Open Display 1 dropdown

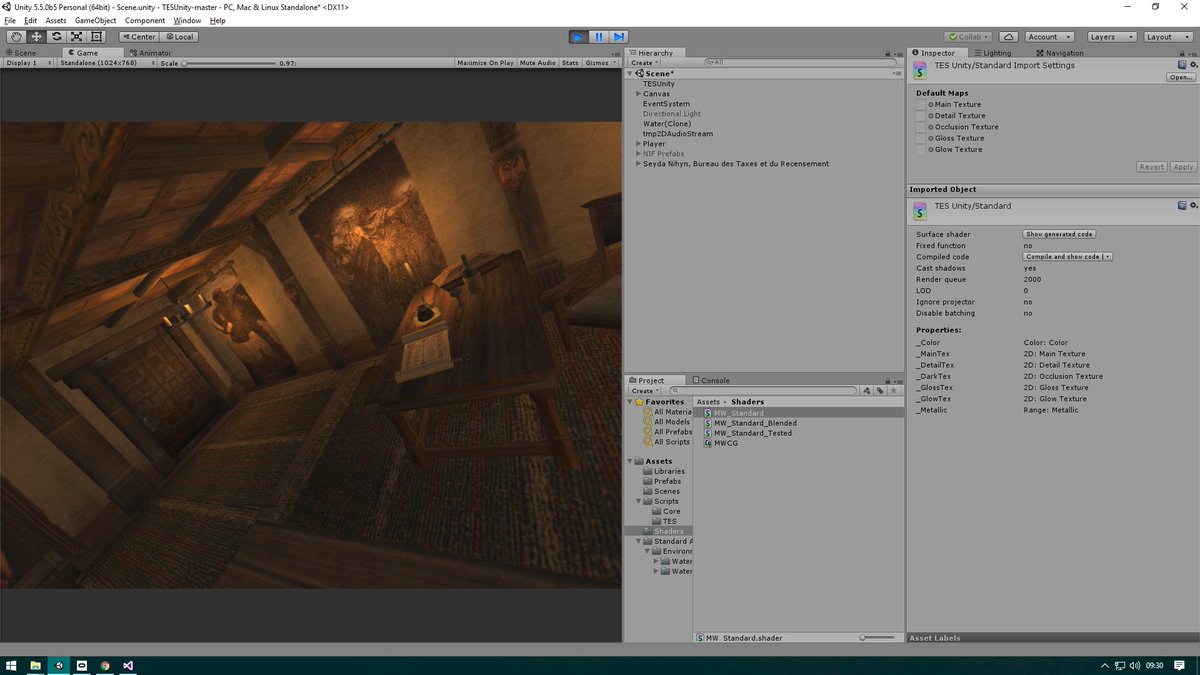click(28, 63)
